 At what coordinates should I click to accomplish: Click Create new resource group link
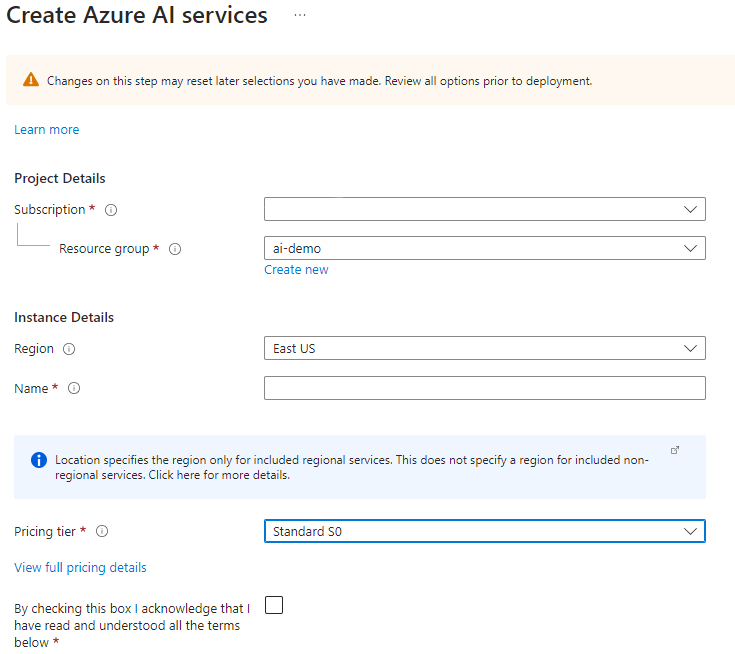(x=296, y=270)
